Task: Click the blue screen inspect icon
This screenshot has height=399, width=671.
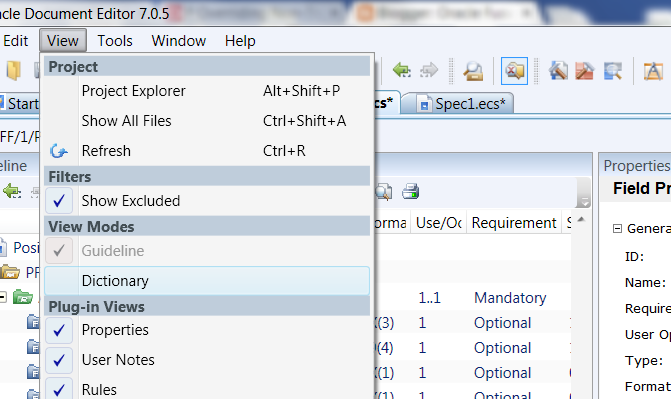Action: (x=612, y=71)
